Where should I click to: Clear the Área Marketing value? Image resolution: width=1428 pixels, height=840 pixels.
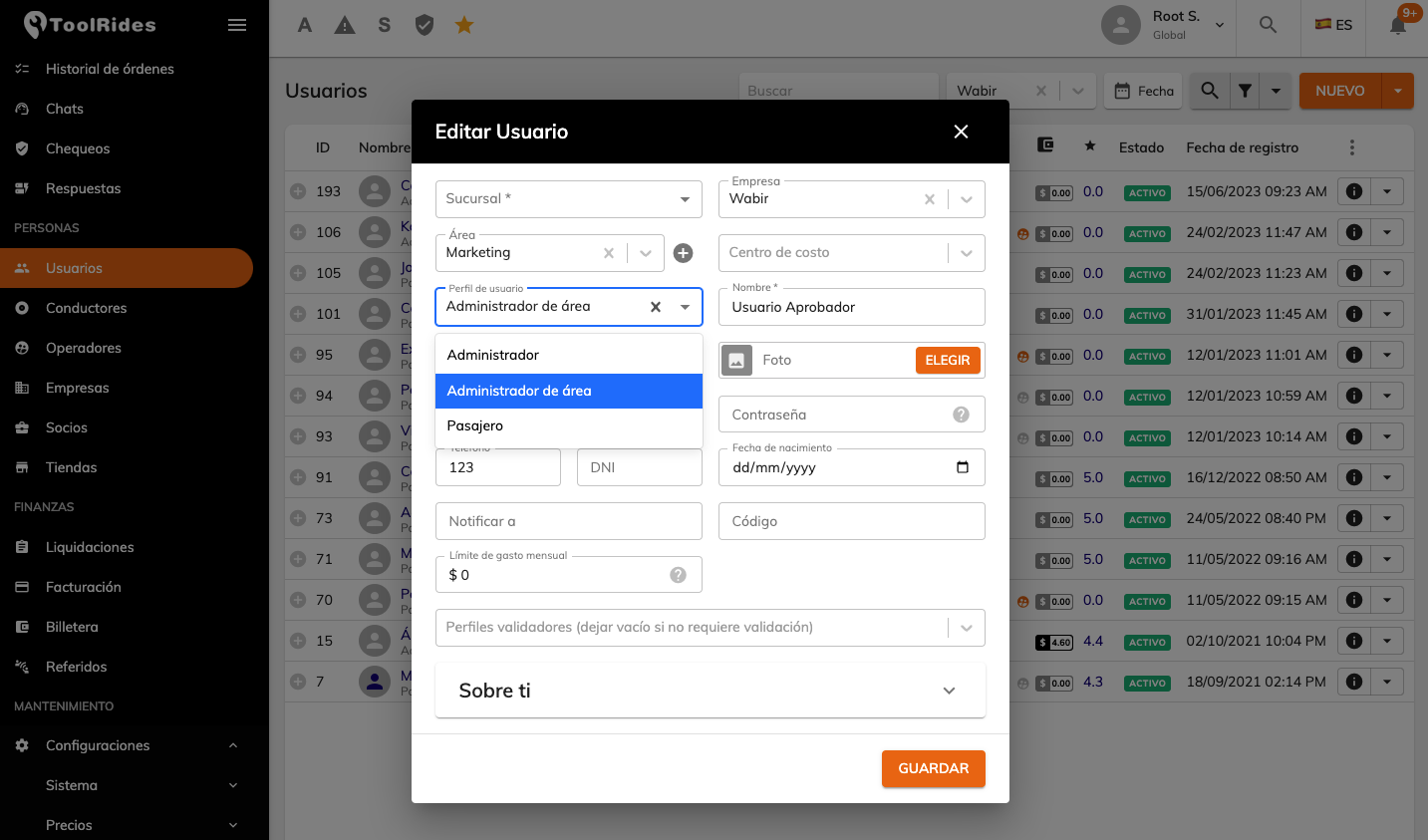[609, 253]
